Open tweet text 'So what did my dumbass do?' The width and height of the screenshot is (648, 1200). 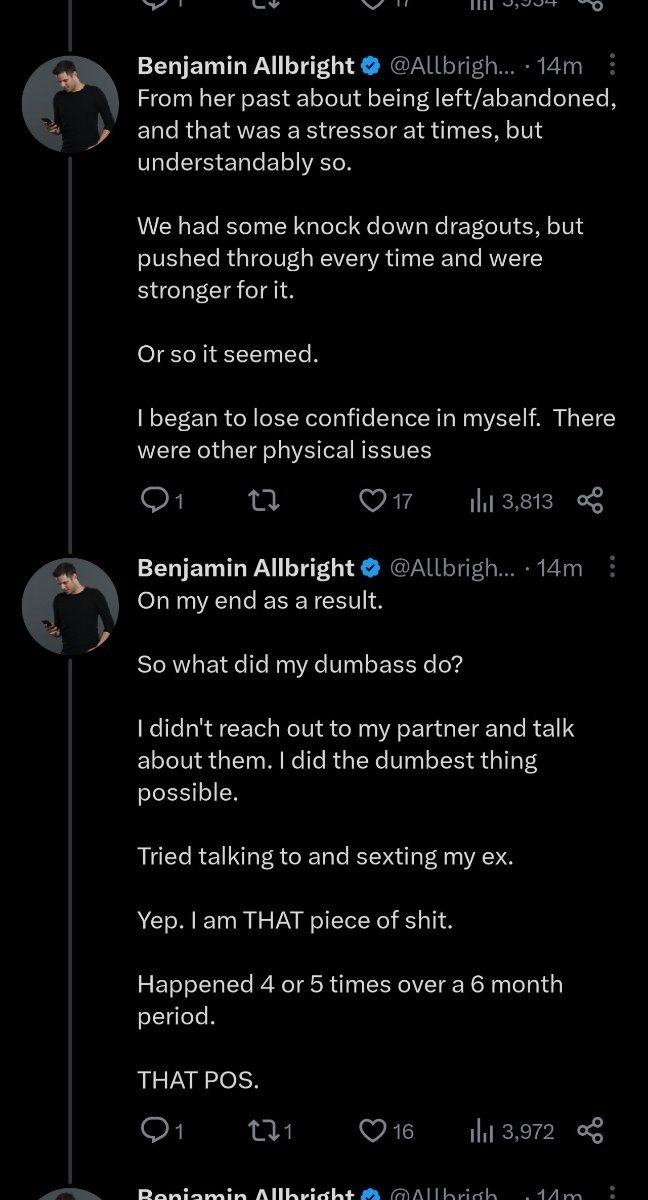click(300, 664)
